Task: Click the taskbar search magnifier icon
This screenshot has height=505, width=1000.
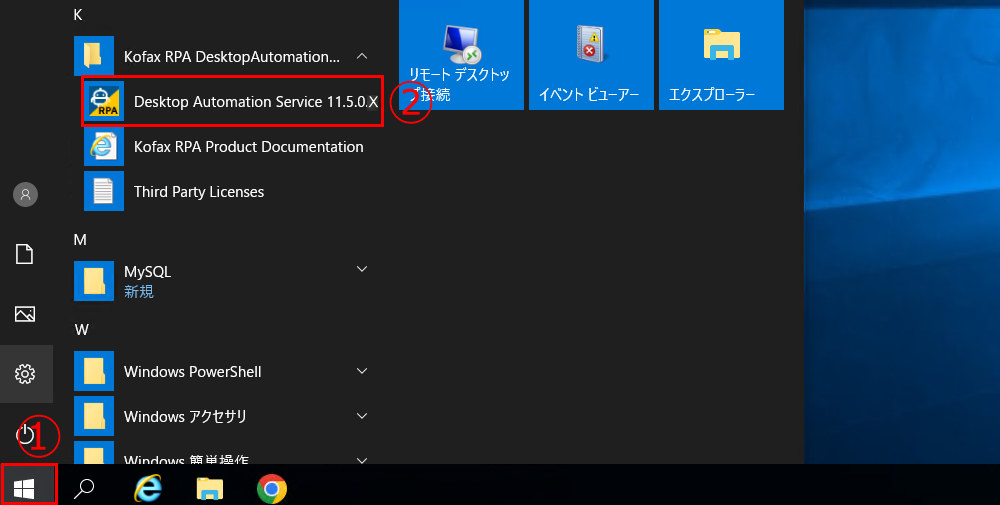Action: click(84, 489)
